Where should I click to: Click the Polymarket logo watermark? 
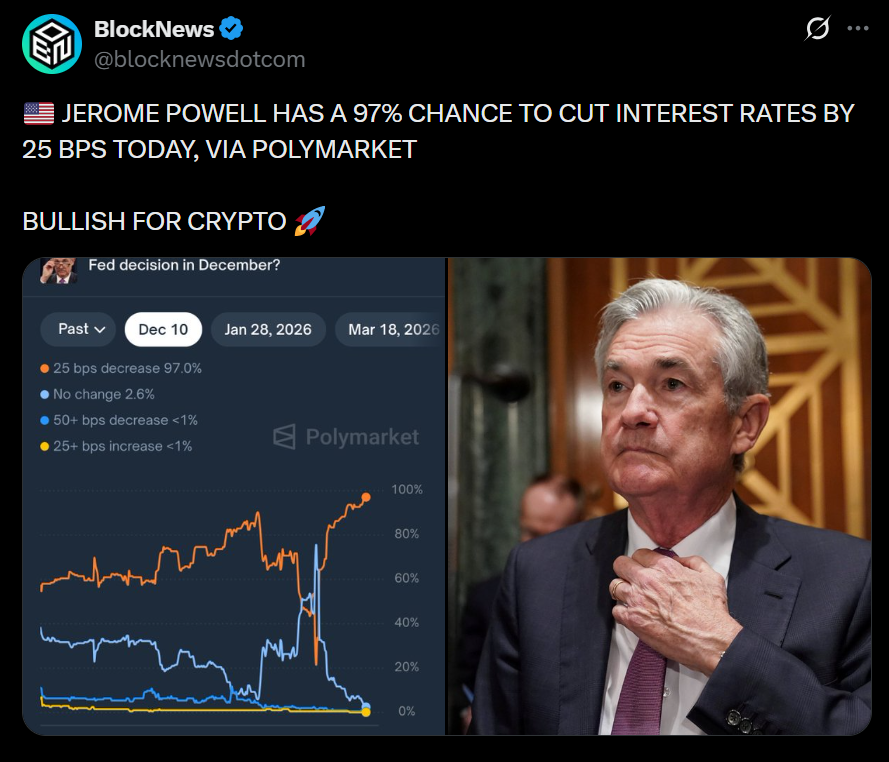pos(346,437)
